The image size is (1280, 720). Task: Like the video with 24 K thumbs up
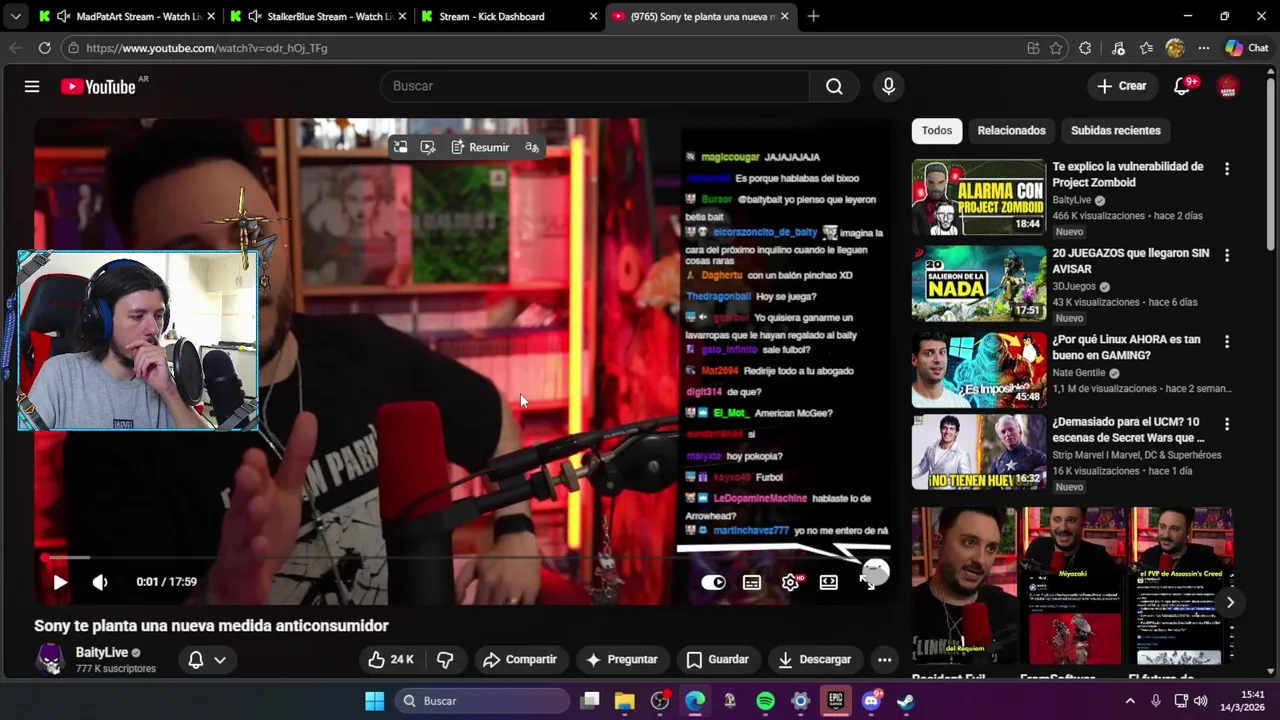tap(390, 659)
